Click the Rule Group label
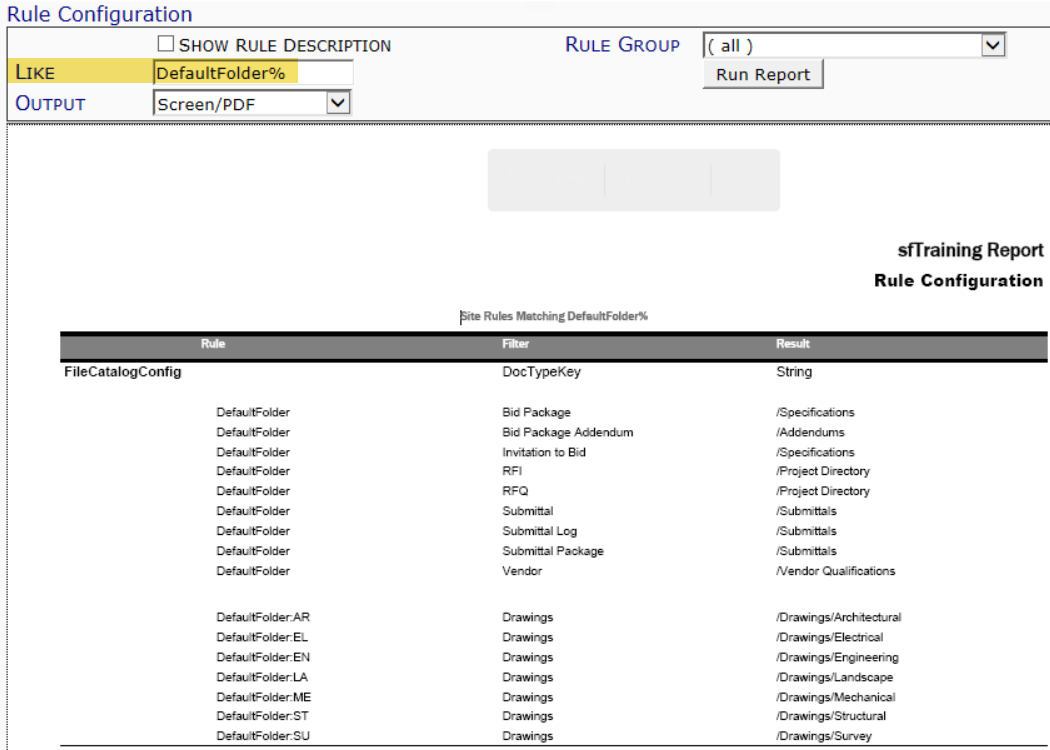The width and height of the screenshot is (1050, 750). (622, 45)
